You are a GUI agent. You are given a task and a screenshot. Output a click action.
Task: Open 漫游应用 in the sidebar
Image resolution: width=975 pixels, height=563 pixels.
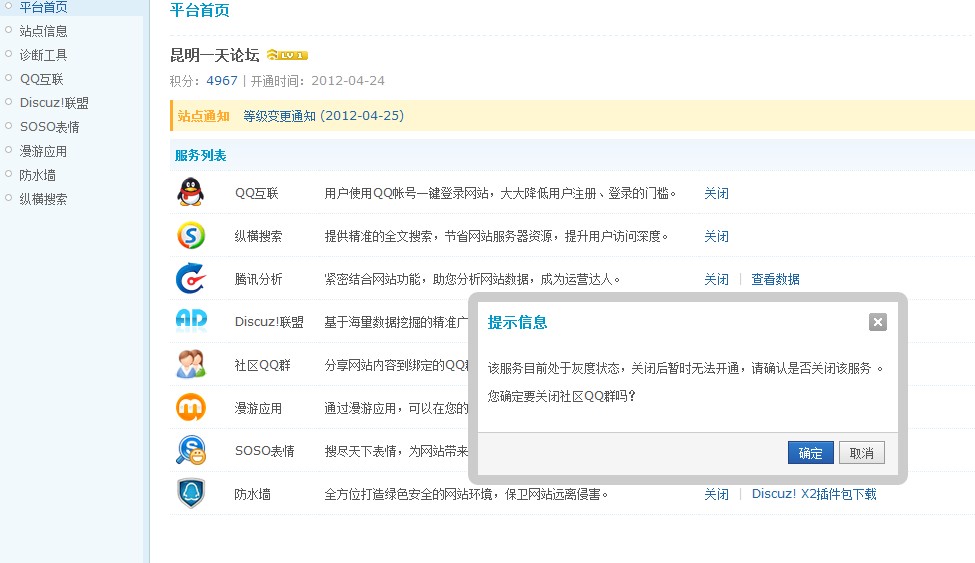[x=44, y=151]
